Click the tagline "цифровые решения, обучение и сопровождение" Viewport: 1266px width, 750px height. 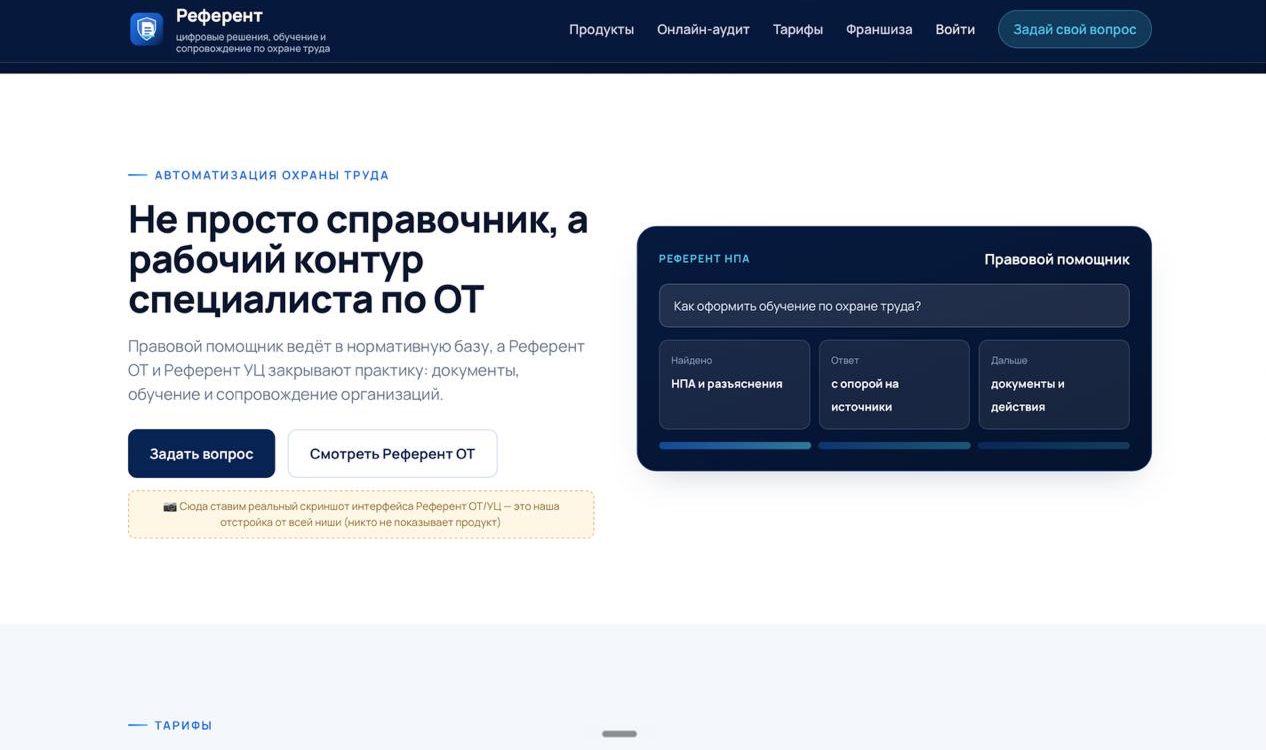(x=252, y=42)
